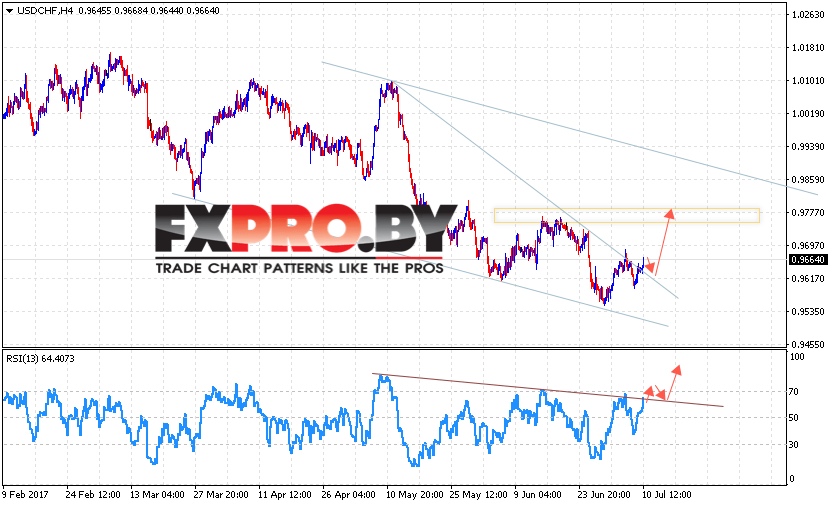Click the 13 Mar 04:00 date label
This screenshot has width=829, height=506.
point(157,495)
